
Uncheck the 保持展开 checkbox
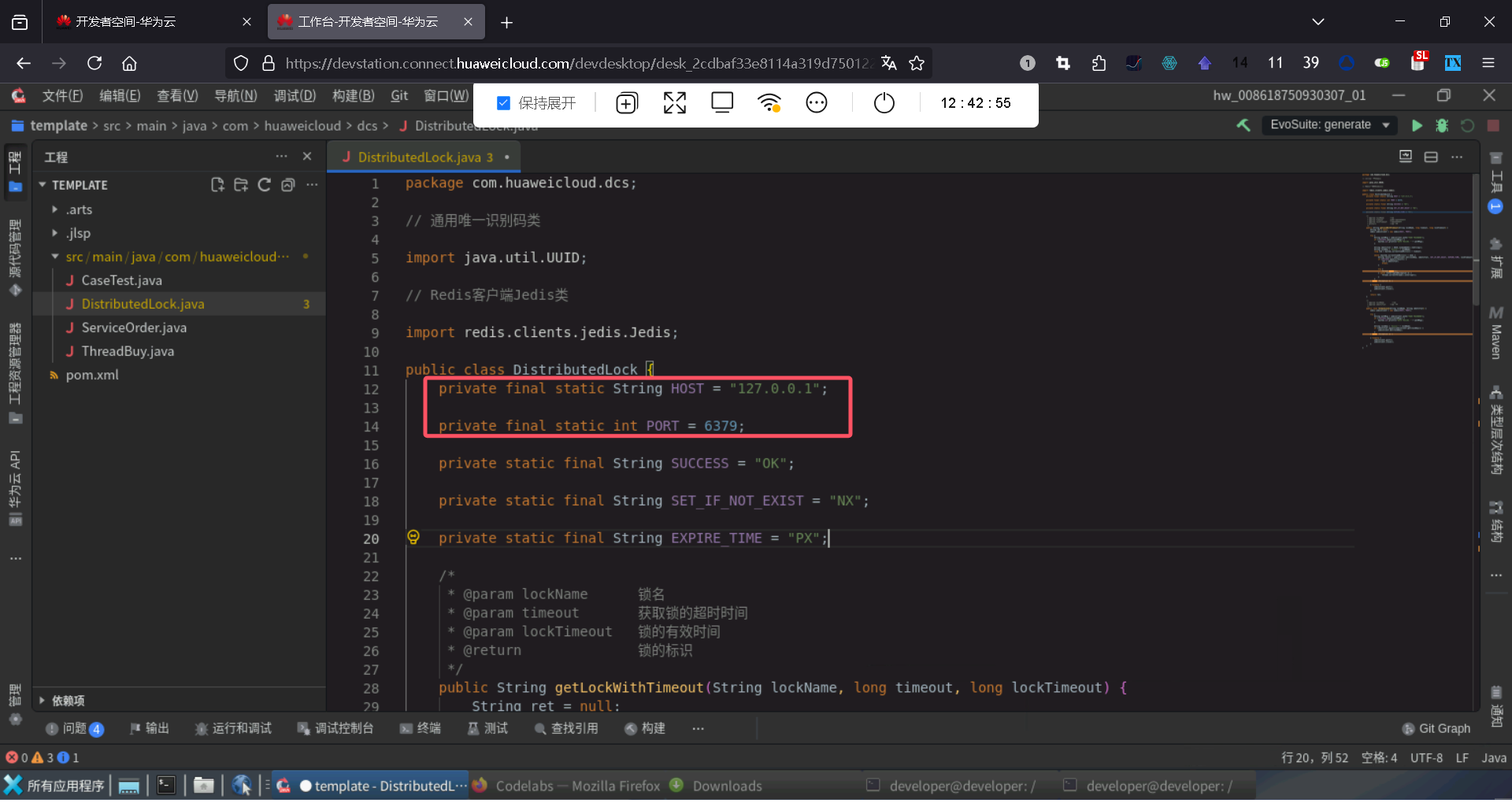tap(504, 103)
